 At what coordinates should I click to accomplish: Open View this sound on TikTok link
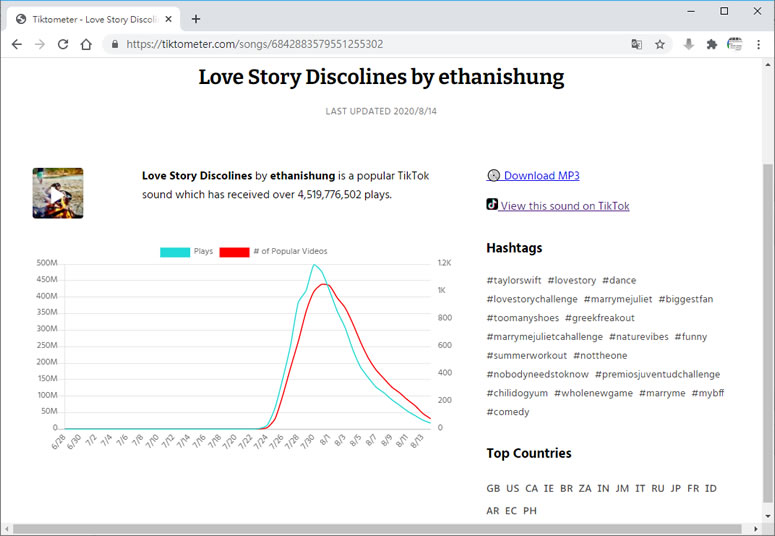564,206
